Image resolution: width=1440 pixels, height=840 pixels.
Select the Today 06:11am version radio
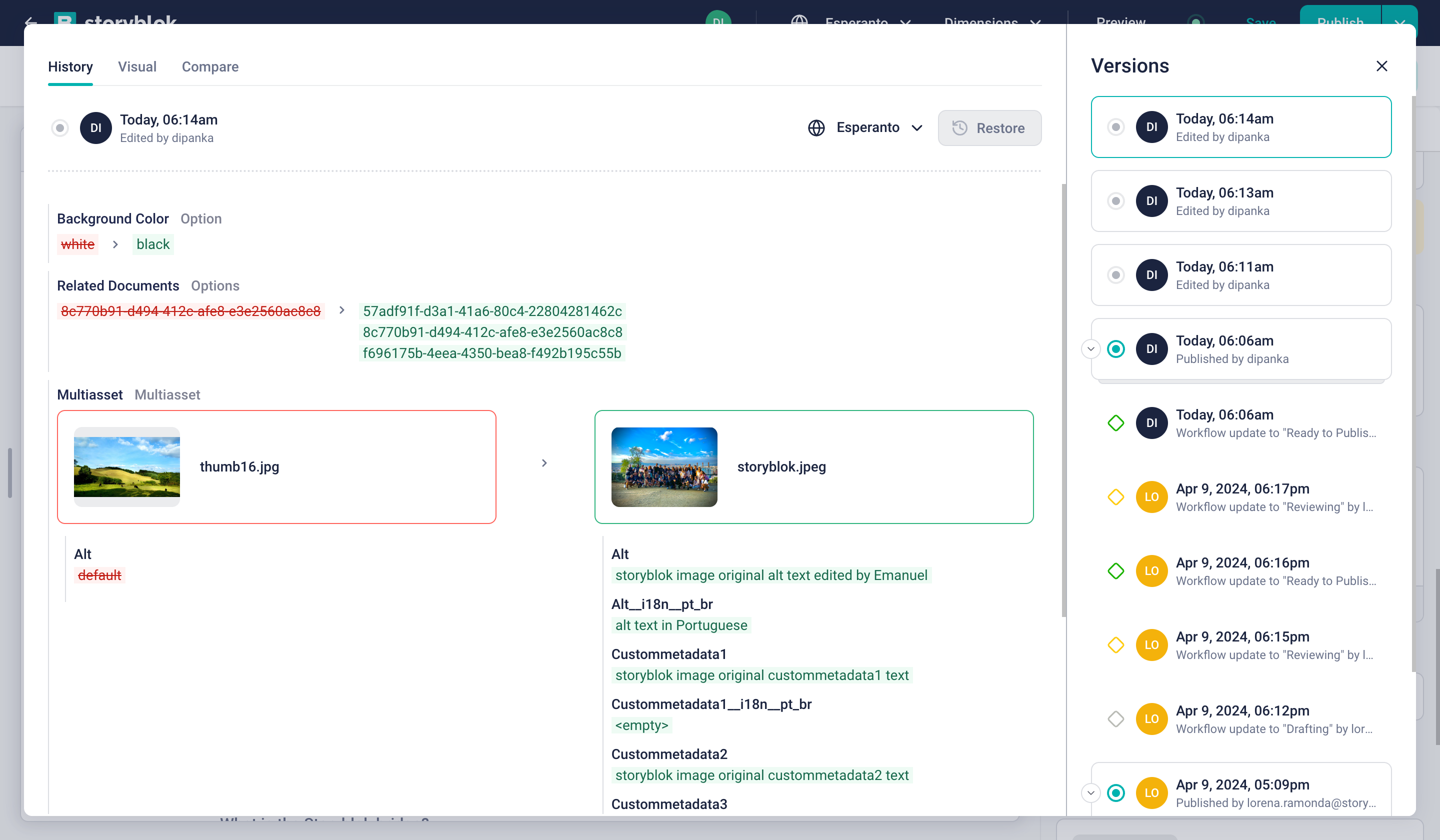1115,275
